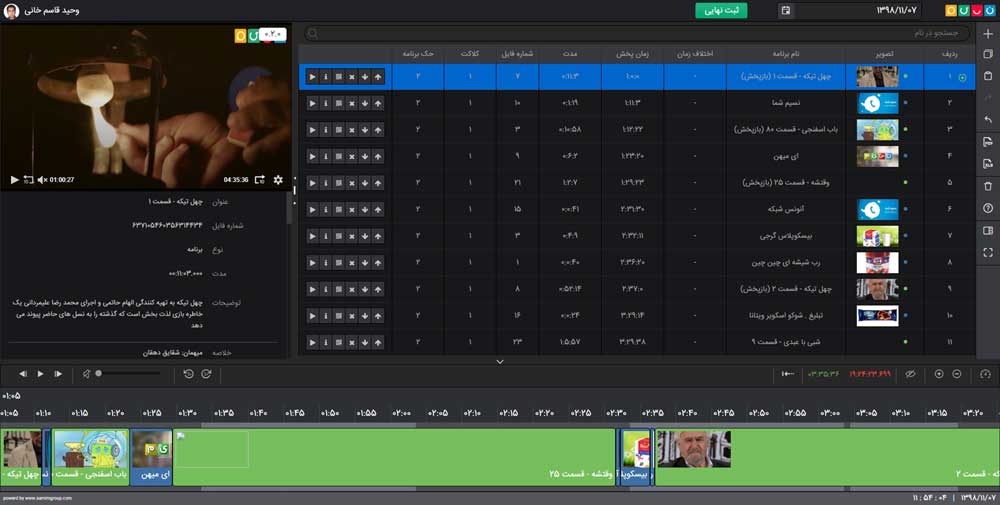Viewport: 1000px width, 505px height.
Task: Click grid icon in باب اسفنجی row
Action: click(x=339, y=129)
